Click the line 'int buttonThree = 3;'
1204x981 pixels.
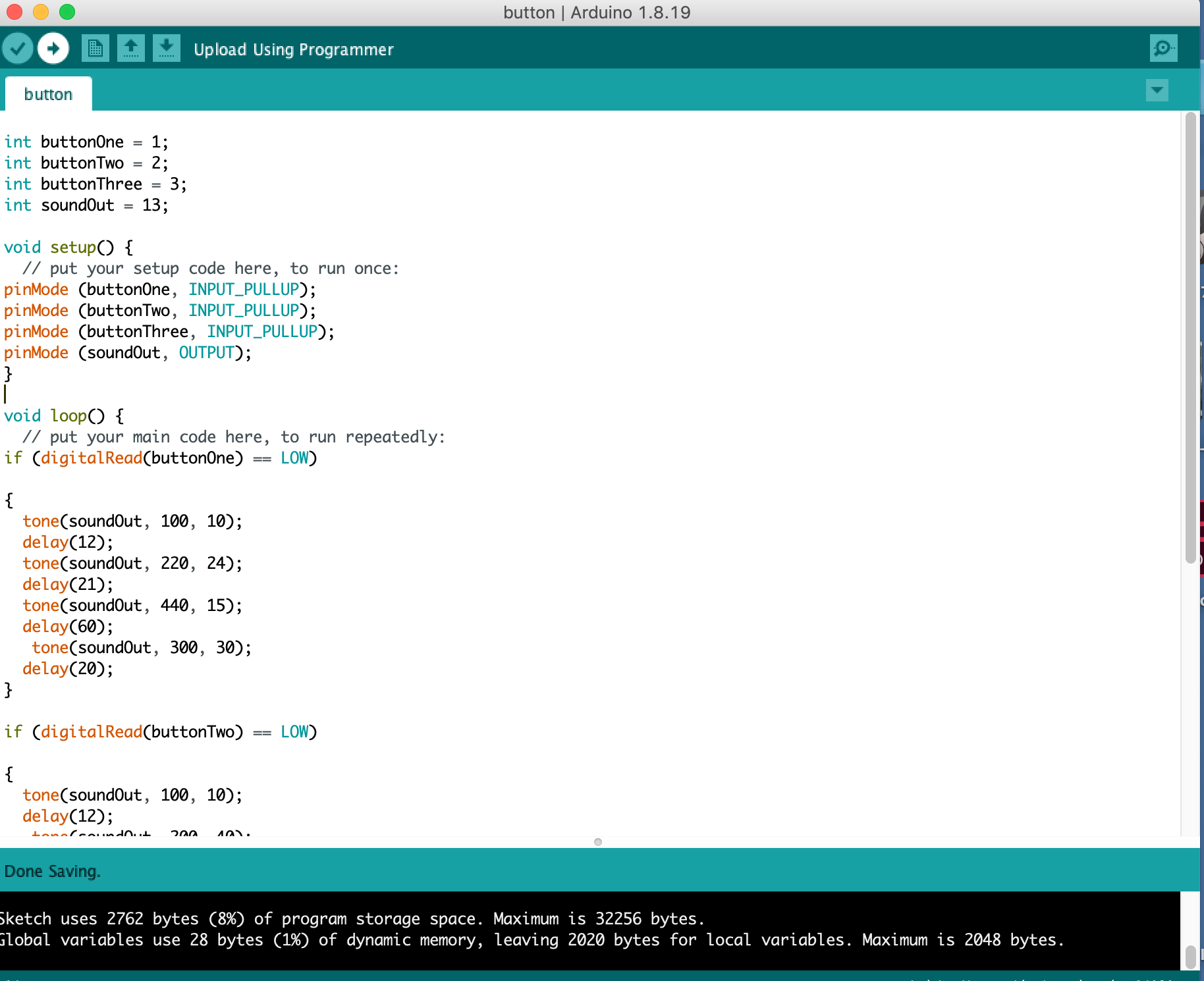point(96,184)
